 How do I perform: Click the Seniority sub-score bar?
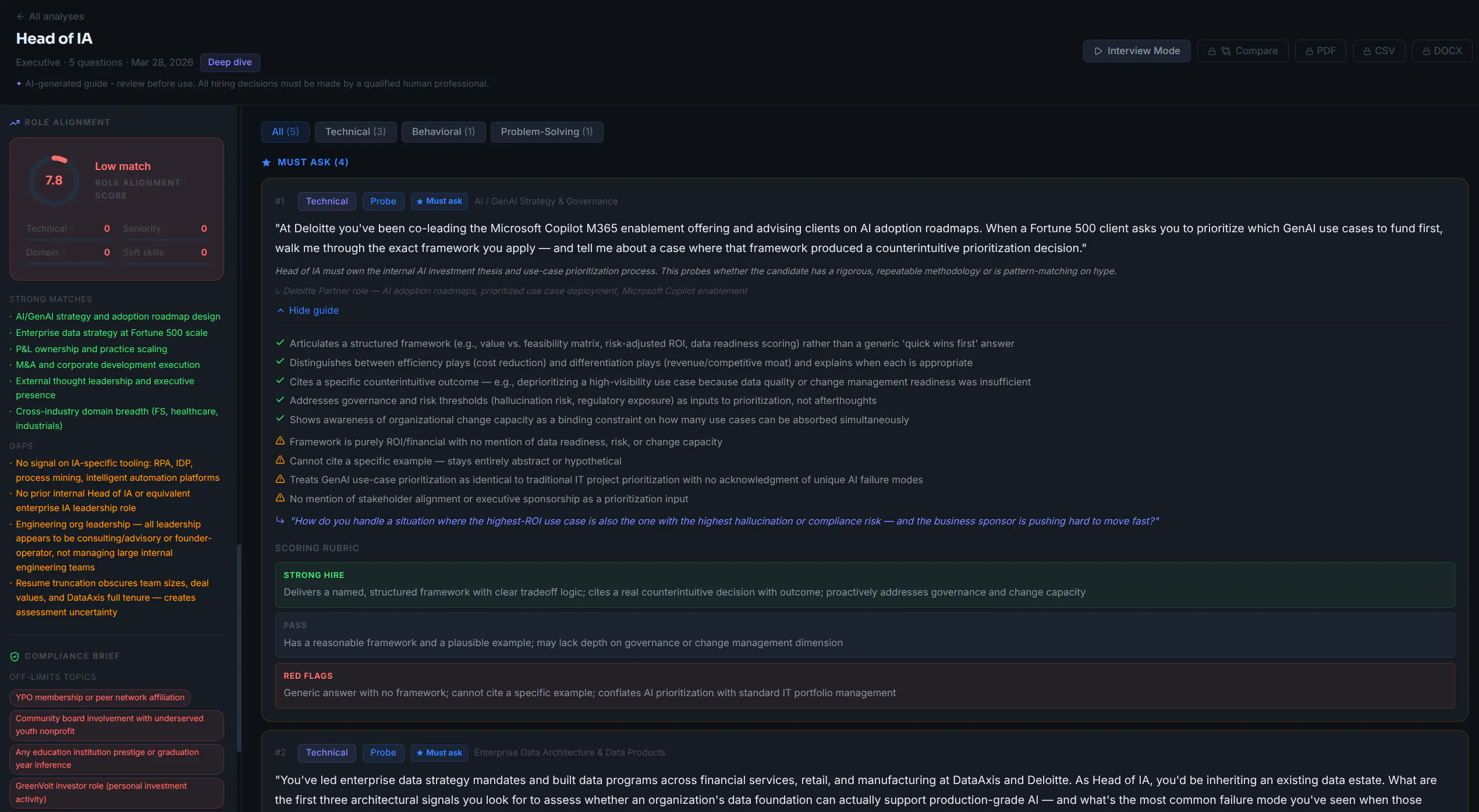click(x=165, y=240)
